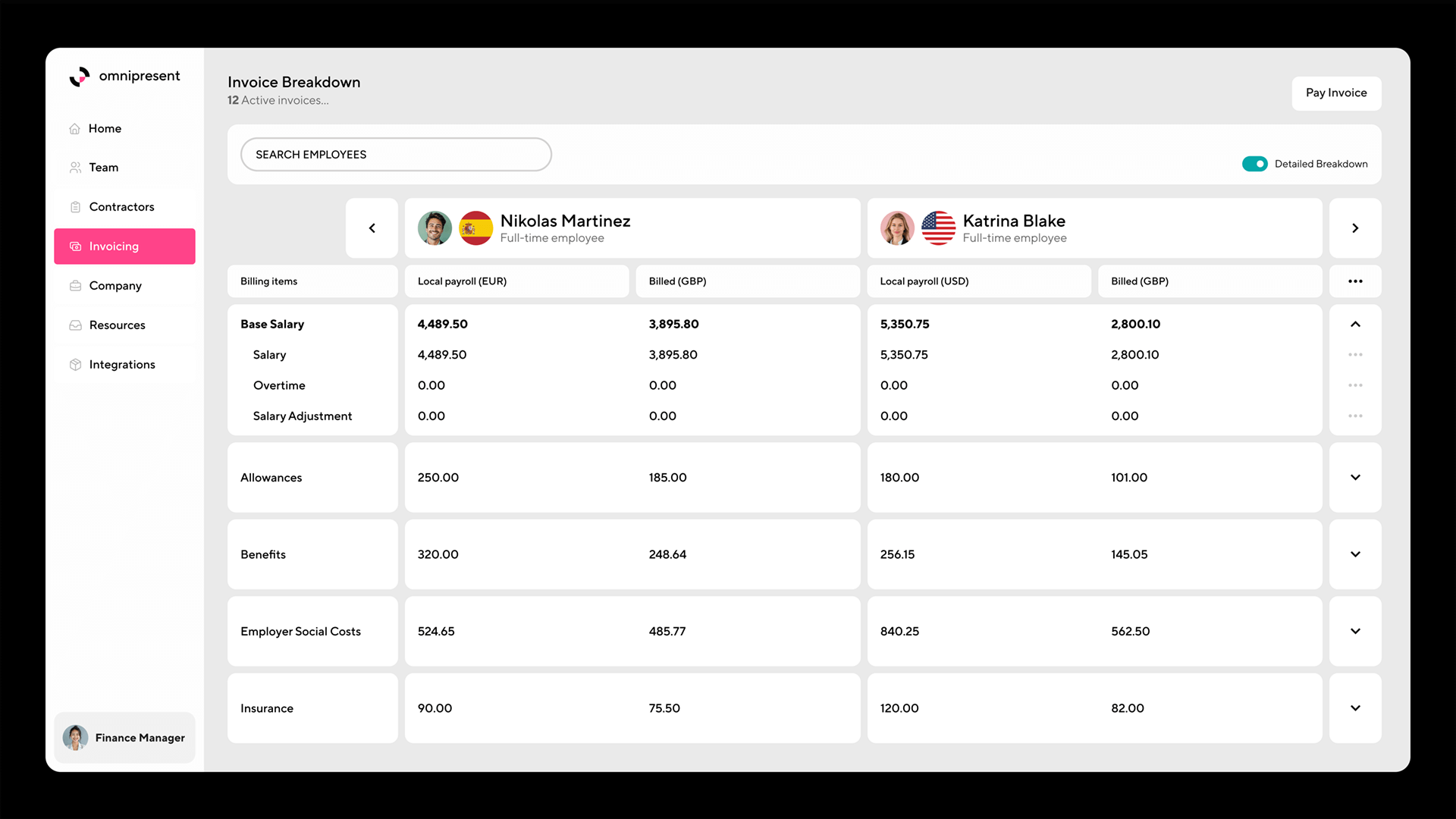Screen dimensions: 1456x819
Task: Click the Home house icon
Action: pyautogui.click(x=75, y=129)
